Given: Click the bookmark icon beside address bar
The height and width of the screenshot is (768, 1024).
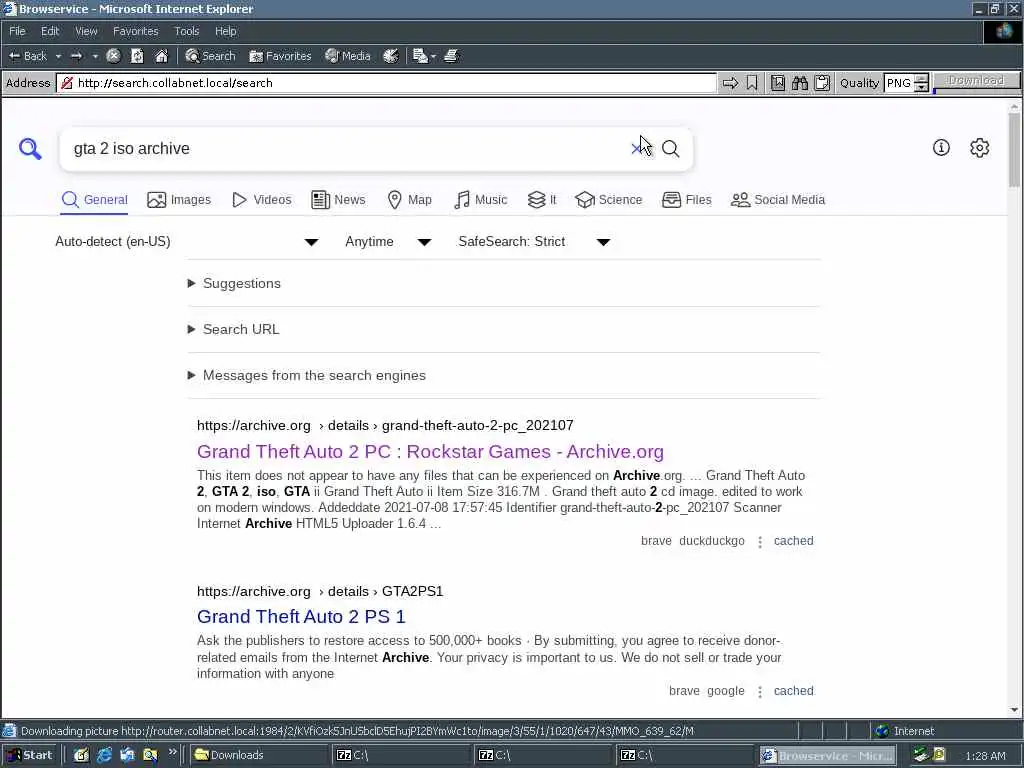Looking at the screenshot, I should point(752,83).
